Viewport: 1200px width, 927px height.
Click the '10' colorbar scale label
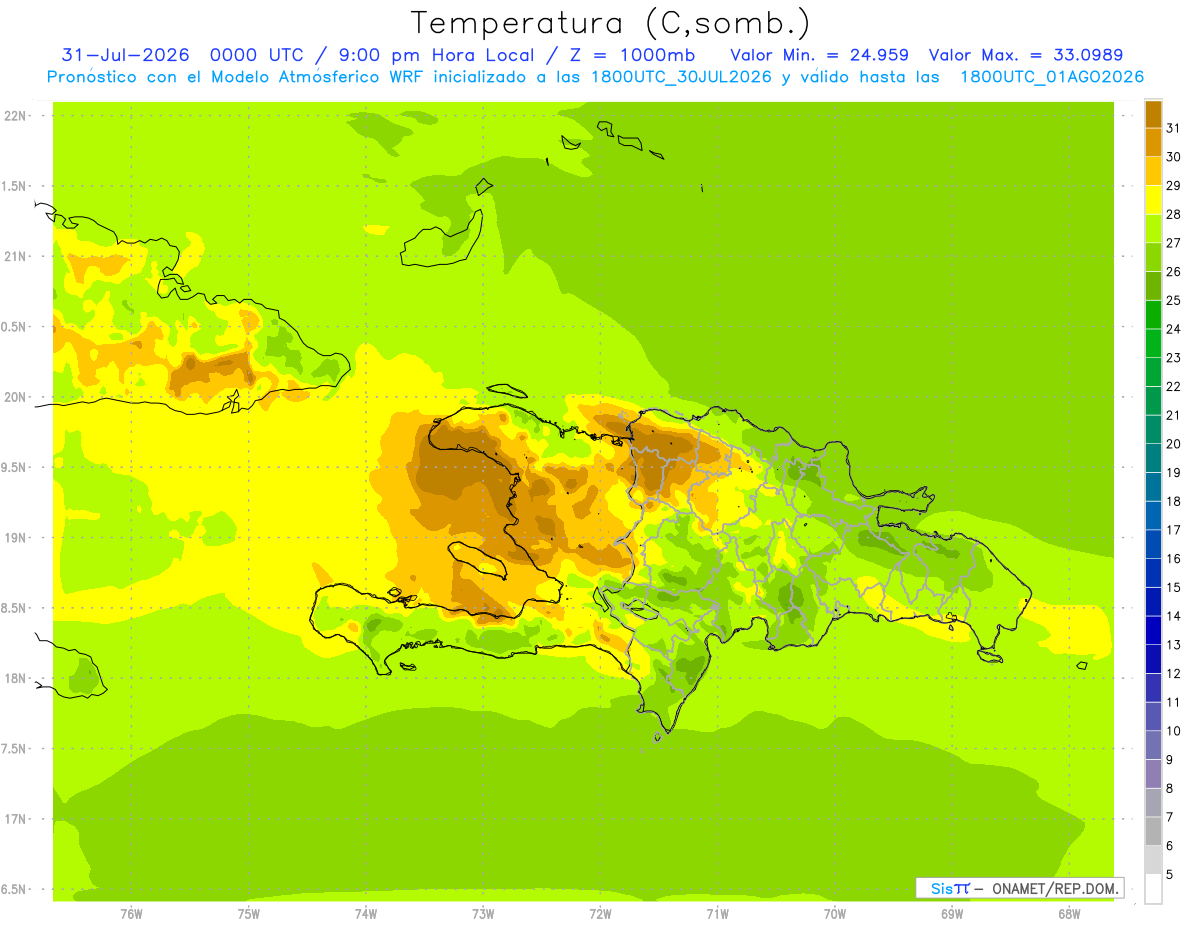tap(1174, 731)
